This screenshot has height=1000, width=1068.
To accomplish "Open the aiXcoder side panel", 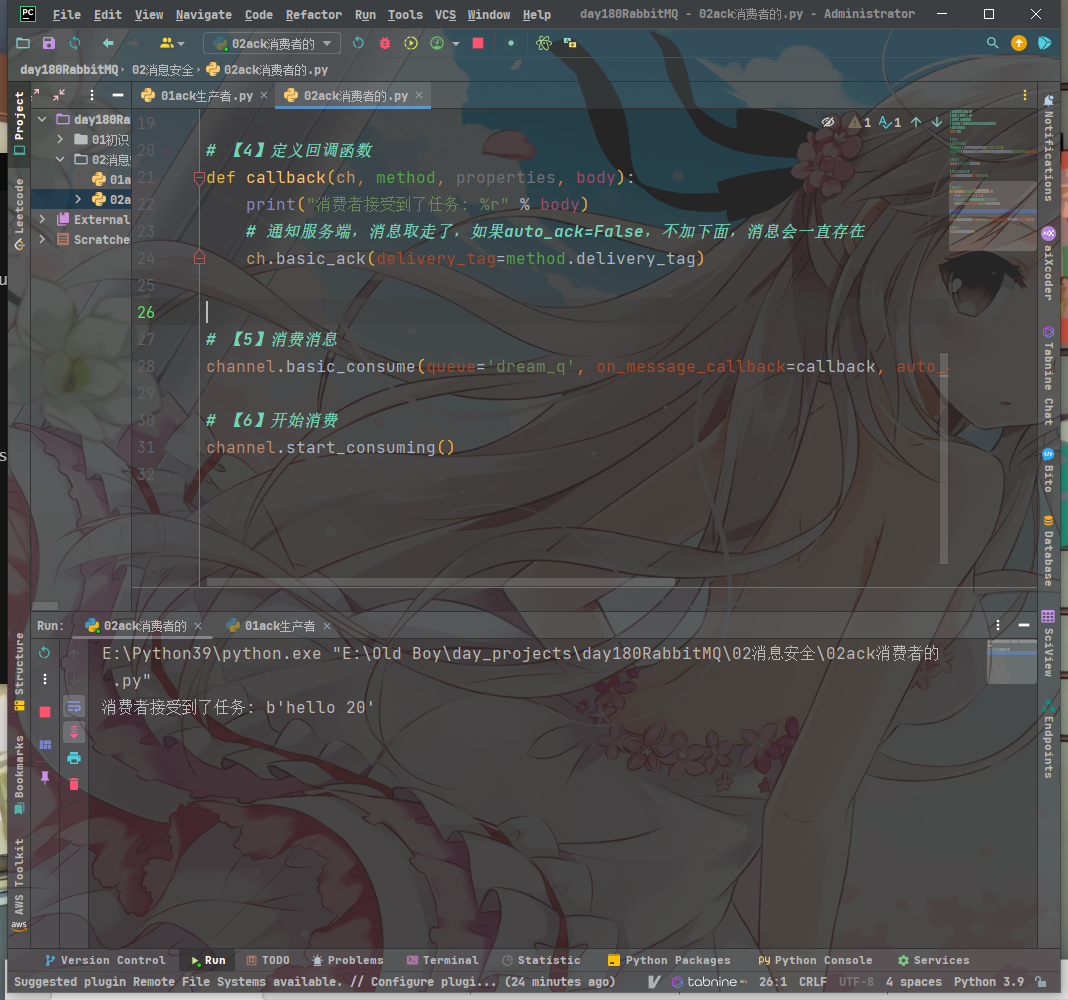I will tap(1048, 264).
